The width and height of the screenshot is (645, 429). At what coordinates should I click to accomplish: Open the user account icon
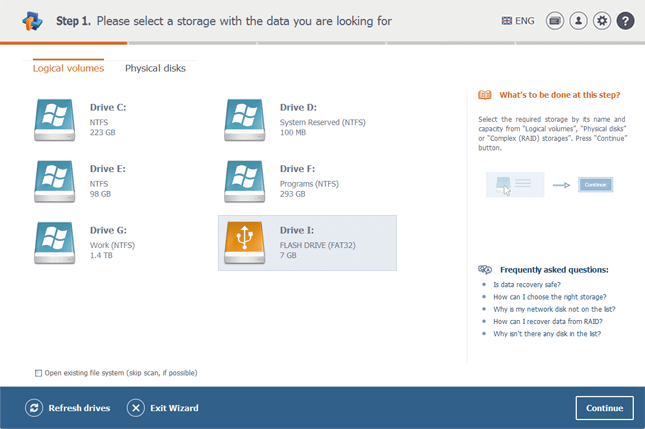pos(579,20)
